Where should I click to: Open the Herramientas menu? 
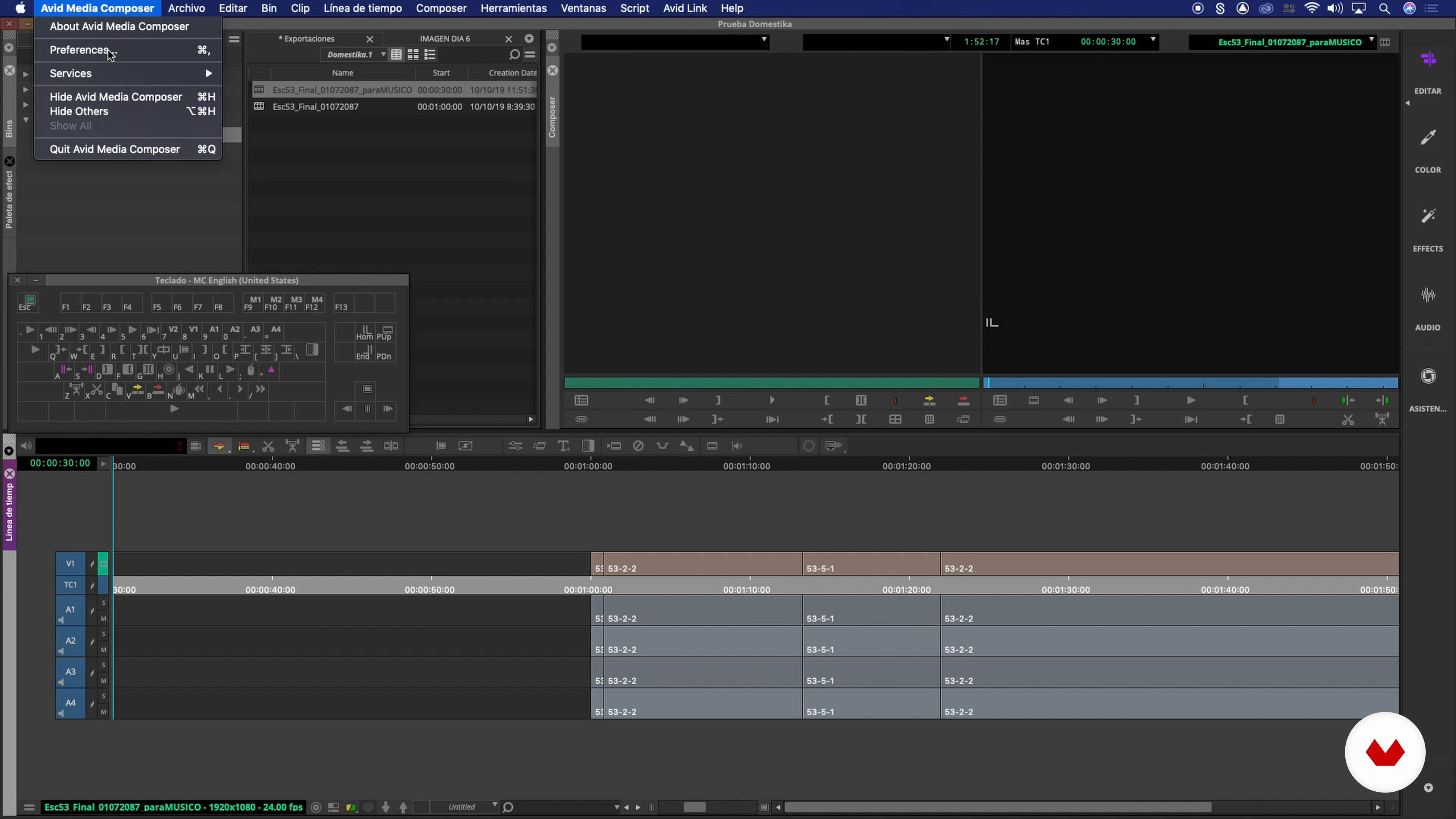pos(513,8)
